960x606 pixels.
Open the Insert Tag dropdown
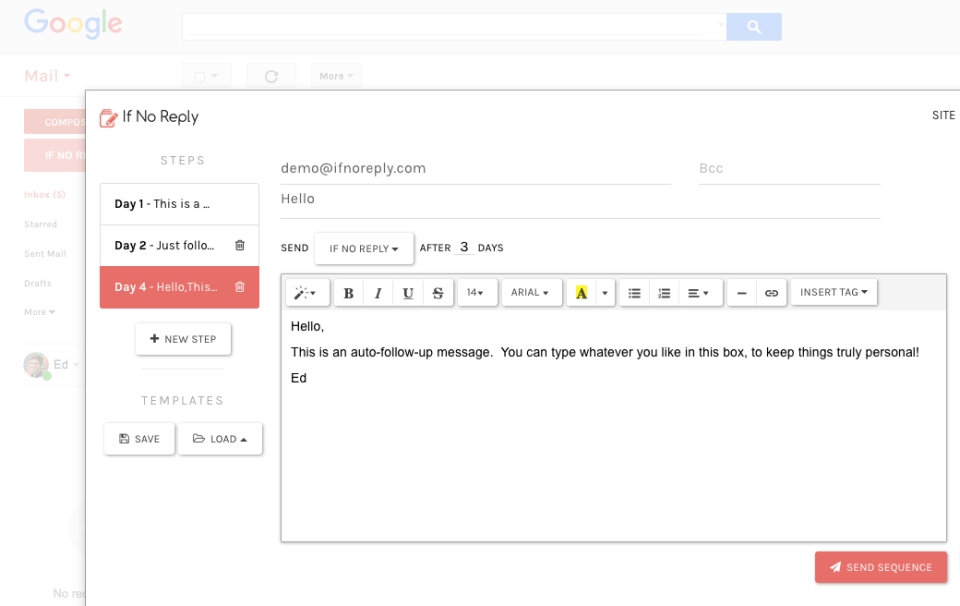coord(833,292)
